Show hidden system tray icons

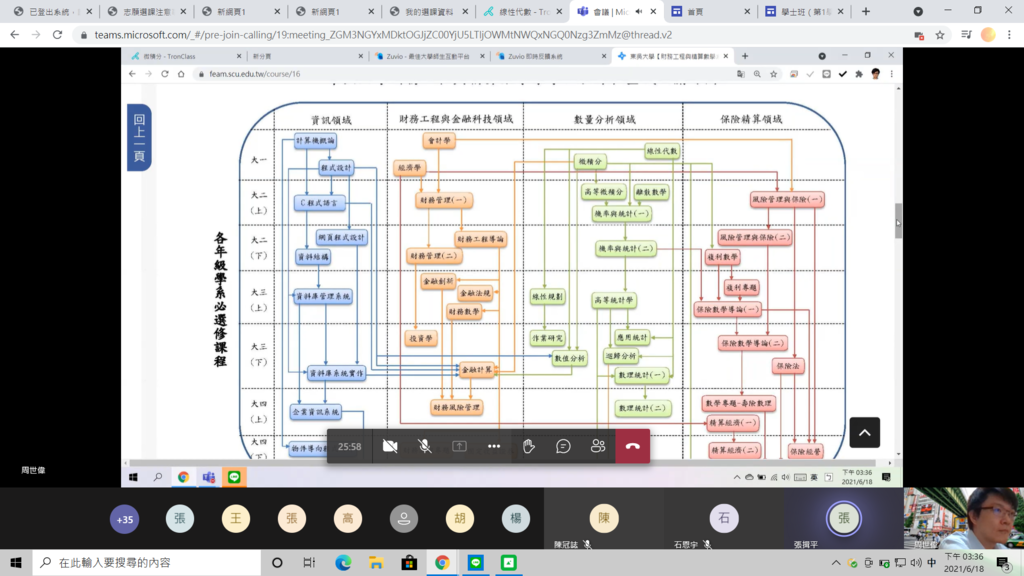click(x=836, y=563)
